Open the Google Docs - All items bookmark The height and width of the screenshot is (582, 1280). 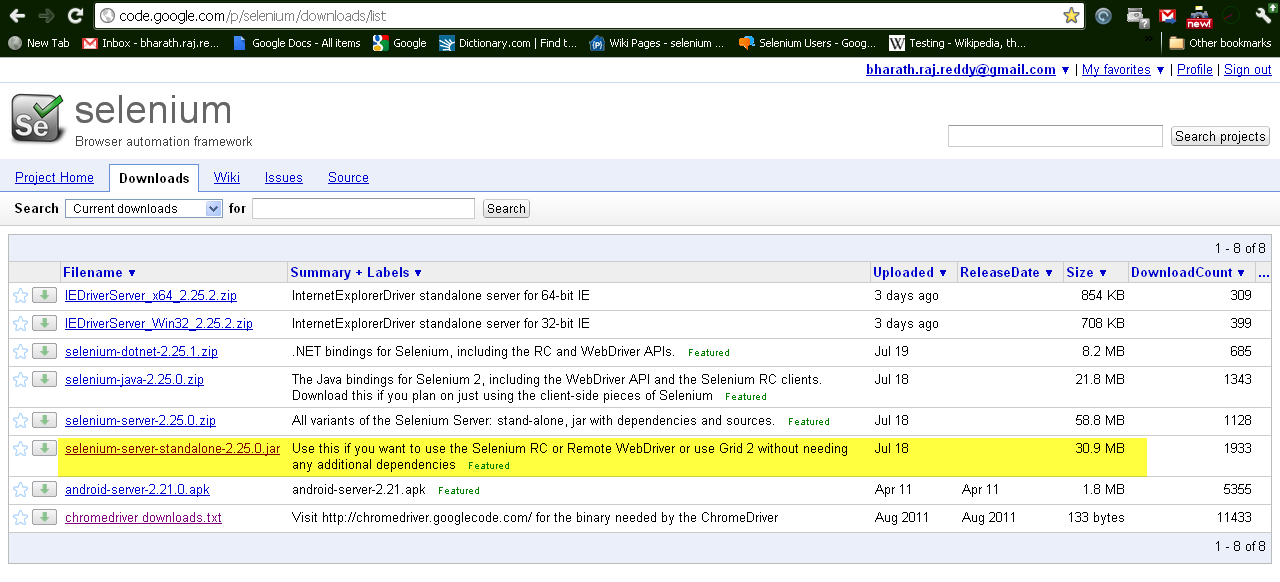[x=297, y=43]
